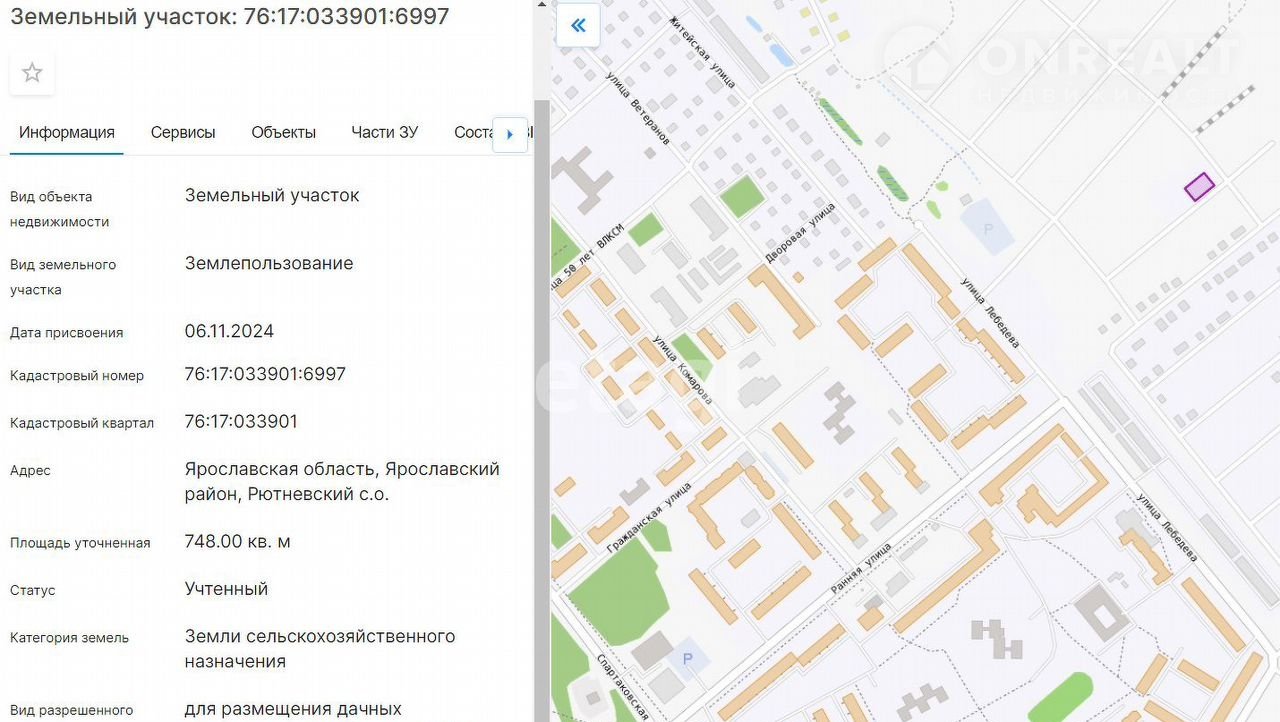Click the parking icon near Спартаковская street
Screen dimensions: 1280x722
point(686,658)
